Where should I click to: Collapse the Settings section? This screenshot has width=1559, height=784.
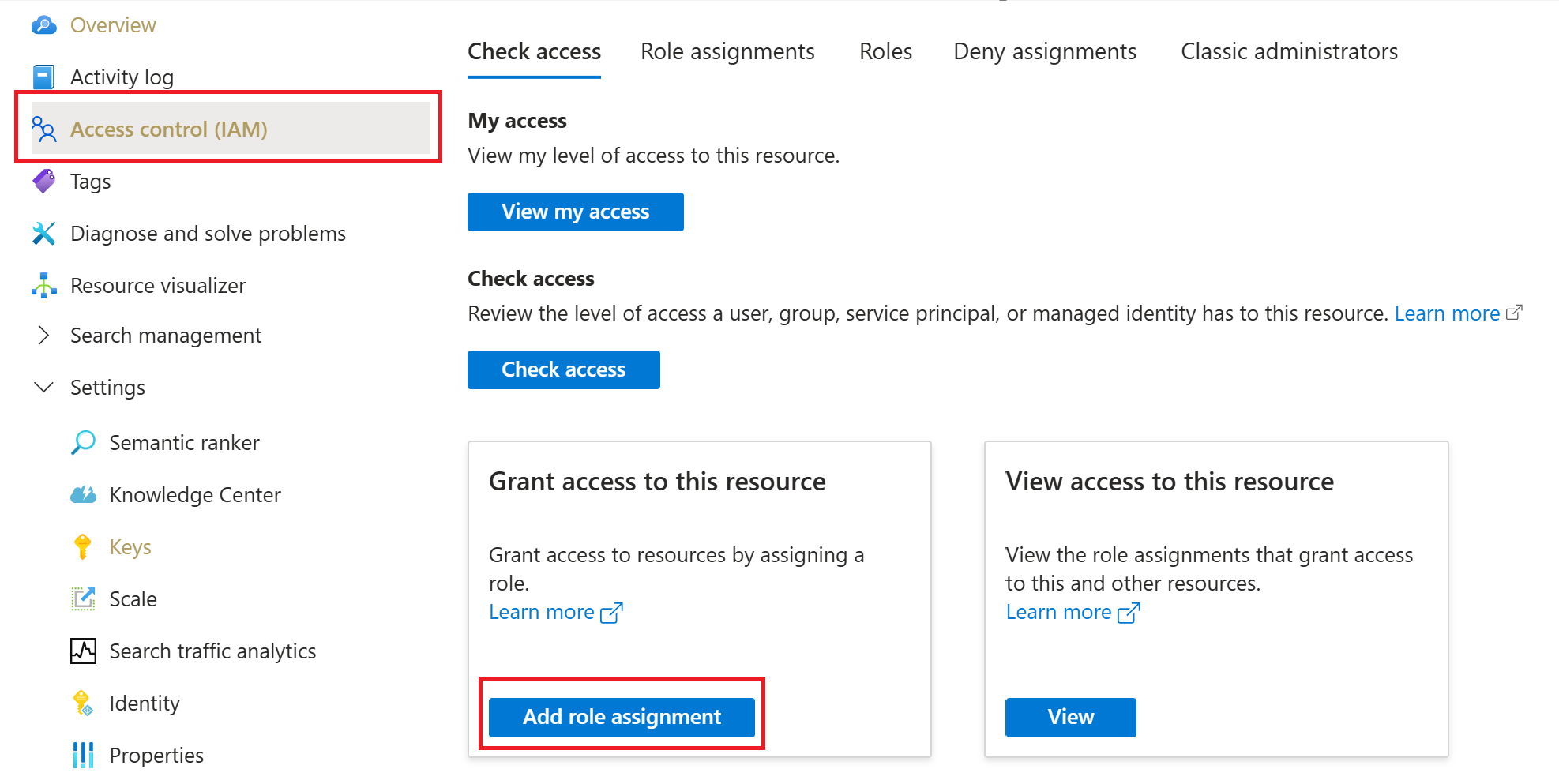coord(43,387)
